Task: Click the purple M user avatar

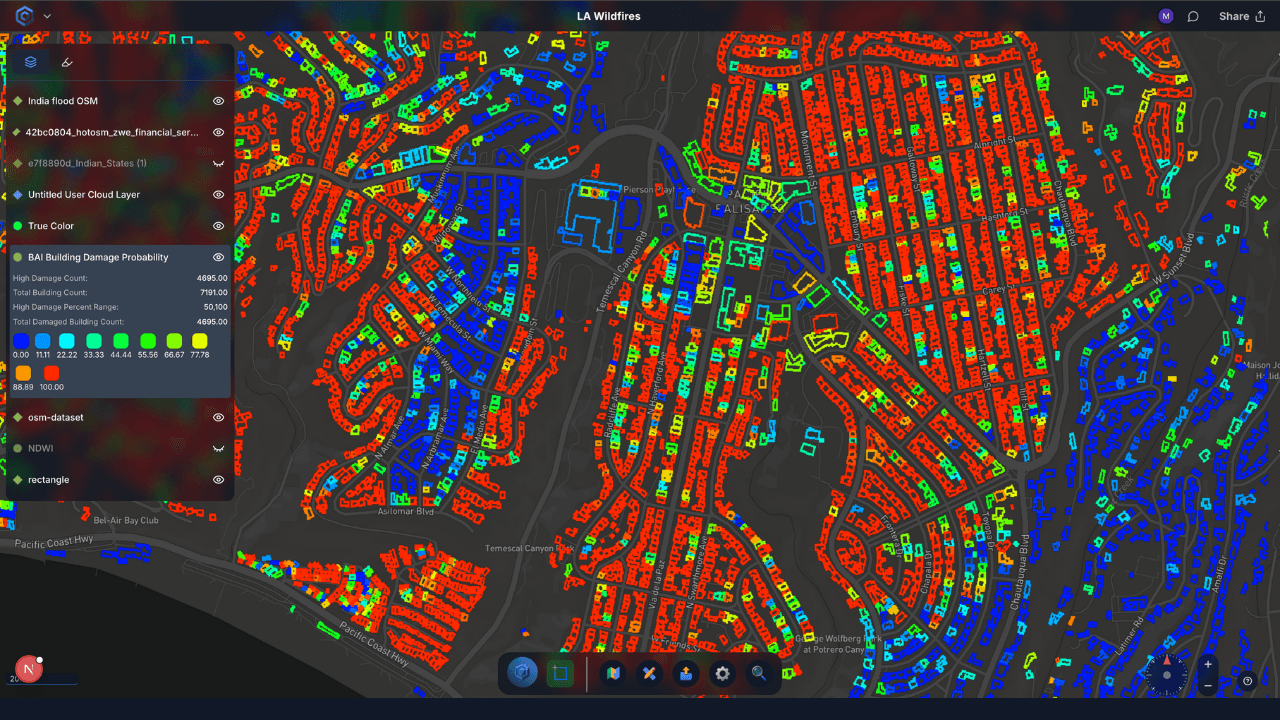Action: point(1166,16)
